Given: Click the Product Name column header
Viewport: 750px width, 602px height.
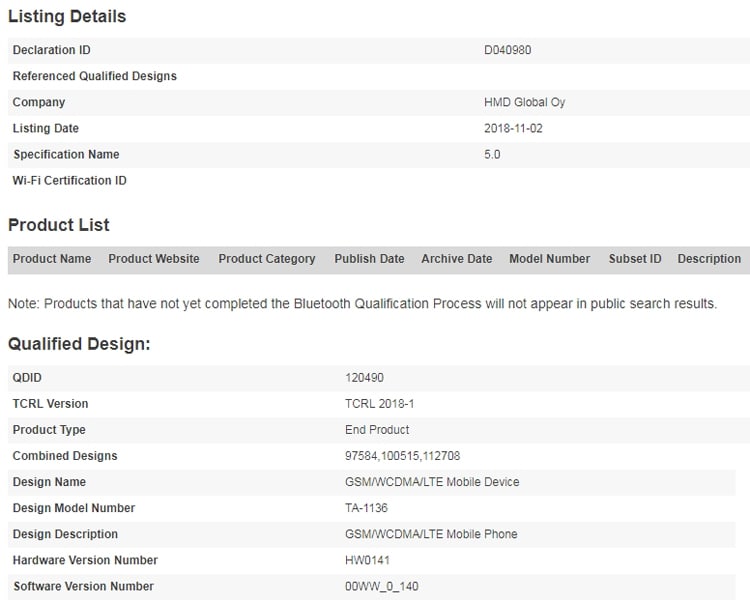Looking at the screenshot, I should (52, 259).
